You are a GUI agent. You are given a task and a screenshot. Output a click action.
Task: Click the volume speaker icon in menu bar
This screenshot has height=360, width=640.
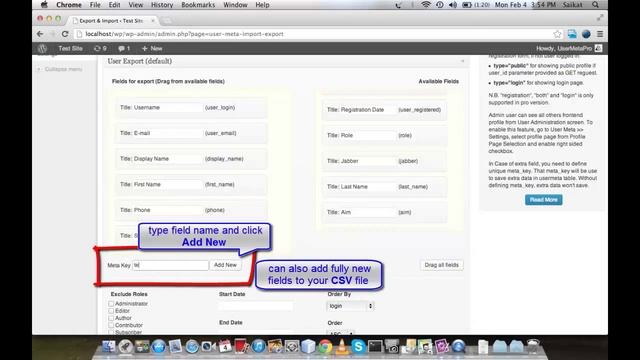453,5
